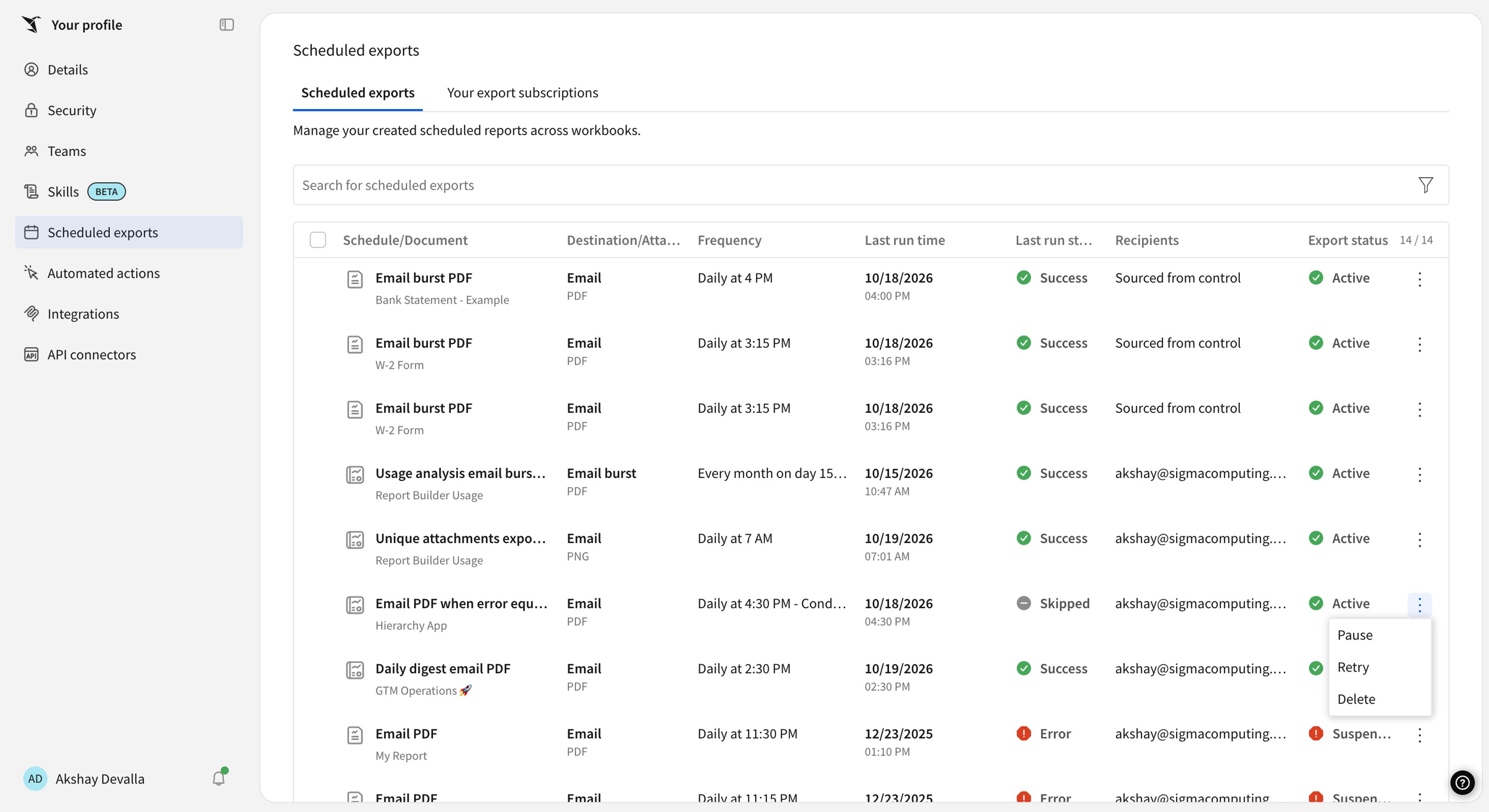Click Error status icon for My Report row
The height and width of the screenshot is (812, 1489).
[1024, 734]
